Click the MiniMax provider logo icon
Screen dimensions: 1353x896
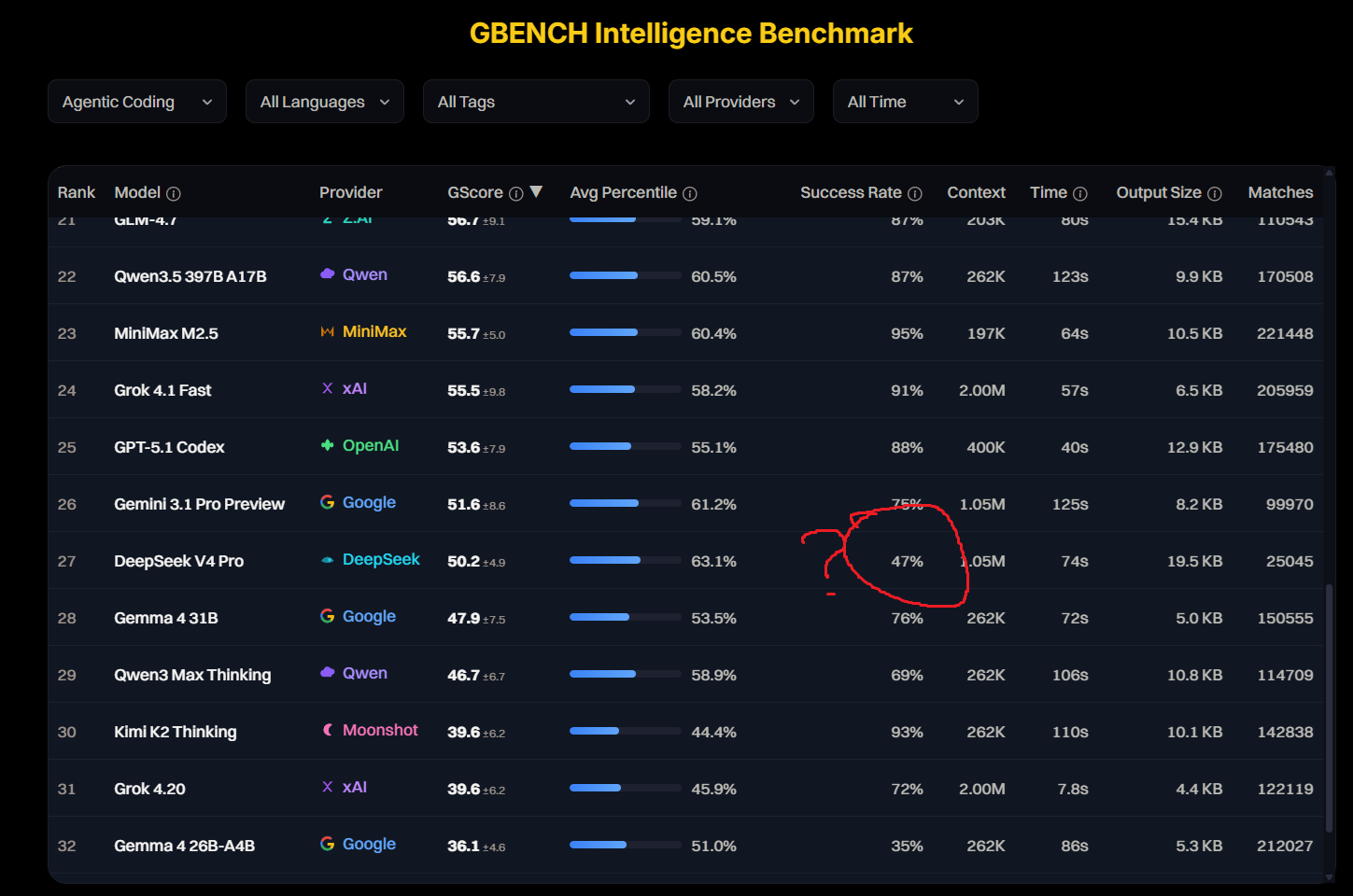[x=328, y=331]
